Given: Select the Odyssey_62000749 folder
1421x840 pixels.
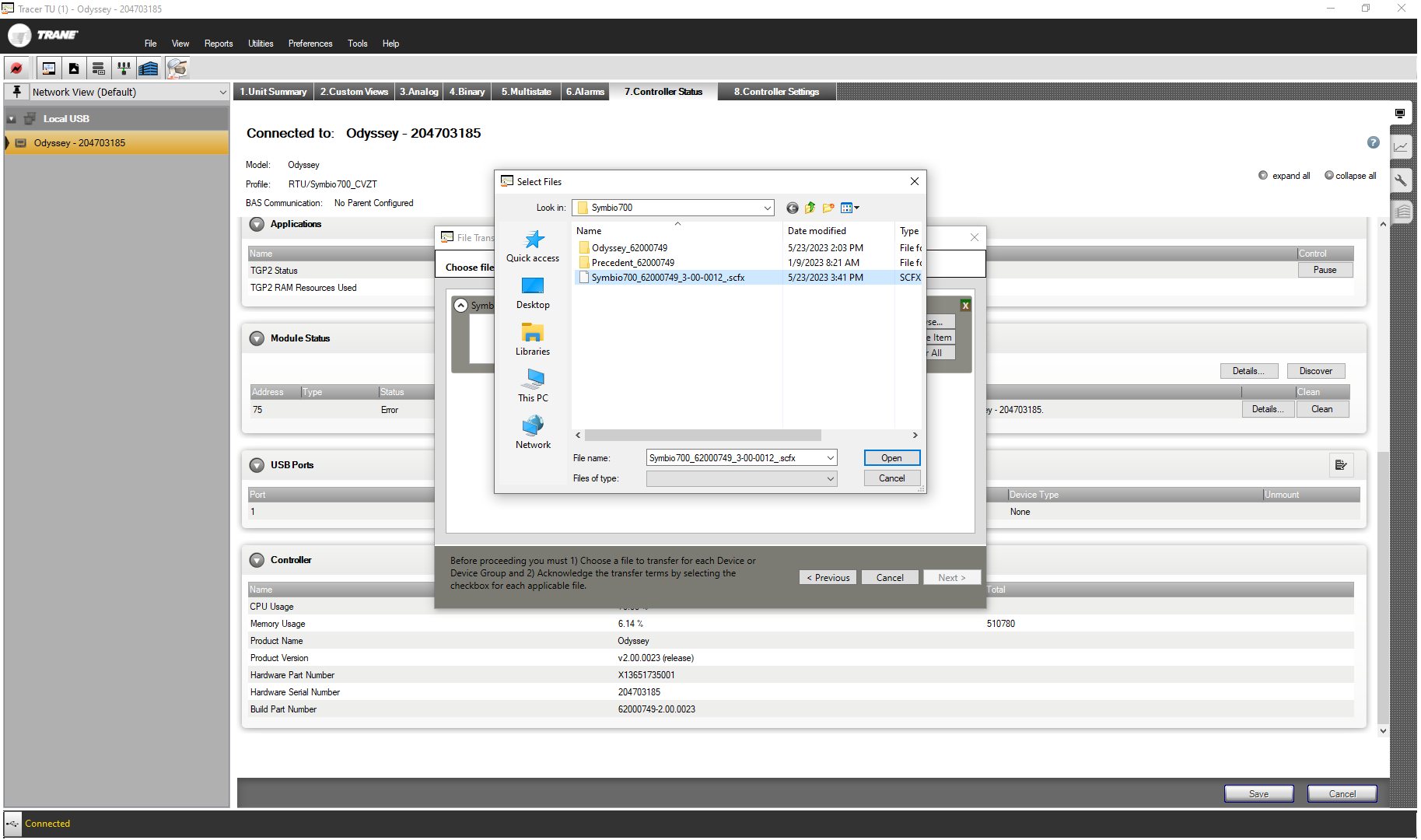Looking at the screenshot, I should tap(629, 248).
